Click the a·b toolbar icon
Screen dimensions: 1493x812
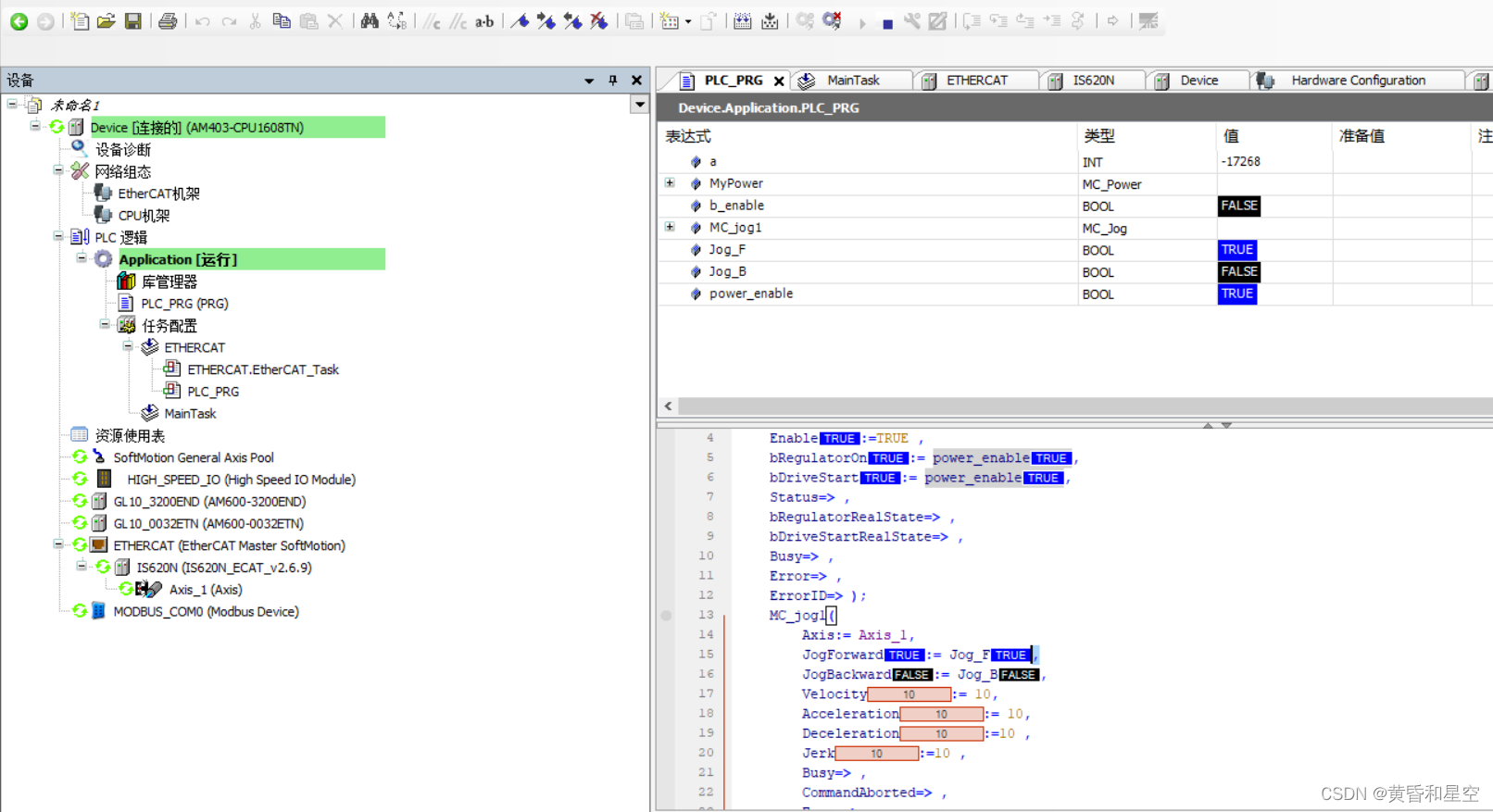[484, 21]
